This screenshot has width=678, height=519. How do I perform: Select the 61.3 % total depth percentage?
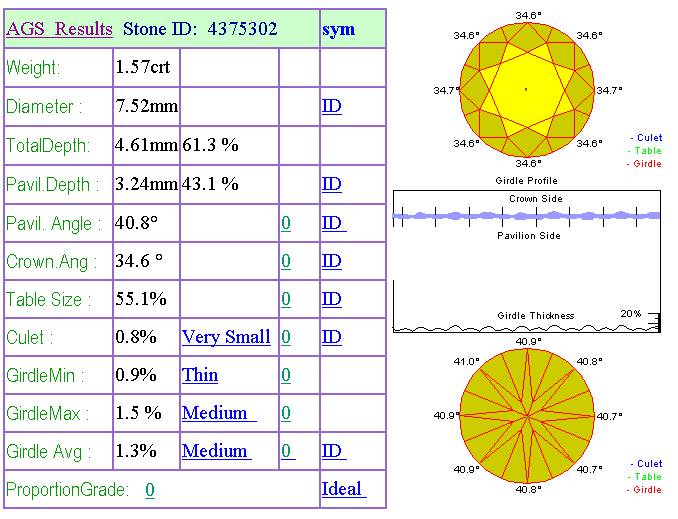[x=210, y=145]
